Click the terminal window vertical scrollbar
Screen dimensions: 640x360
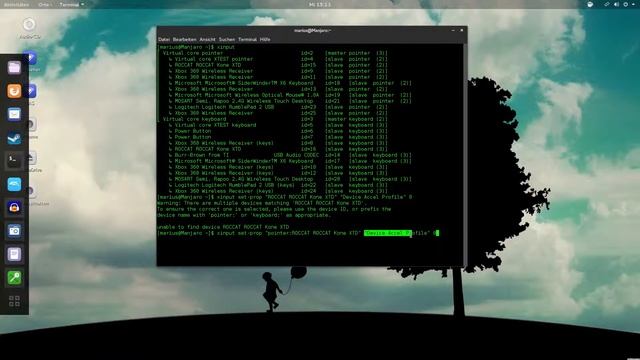pos(465,154)
